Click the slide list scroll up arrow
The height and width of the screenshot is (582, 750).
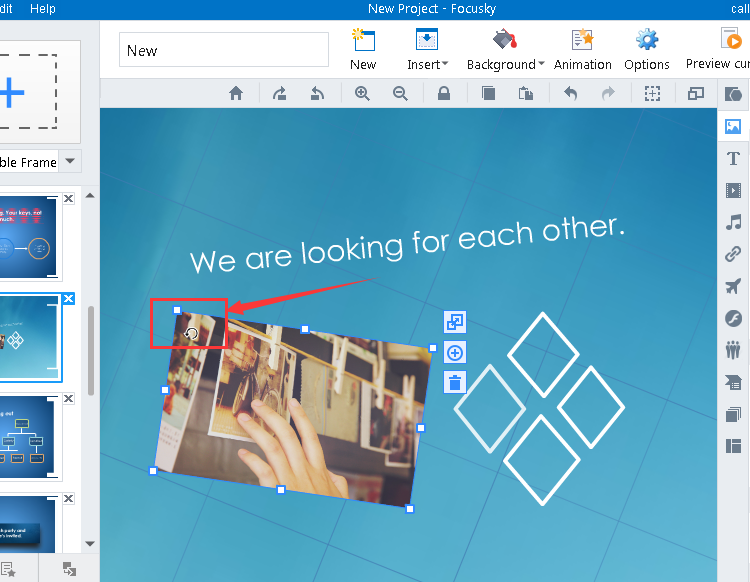click(90, 195)
